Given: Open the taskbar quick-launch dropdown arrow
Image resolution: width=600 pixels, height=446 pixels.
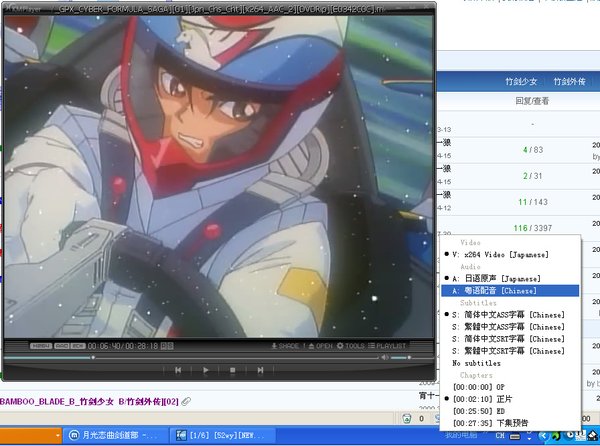Looking at the screenshot, I should pyautogui.click(x=58, y=435).
